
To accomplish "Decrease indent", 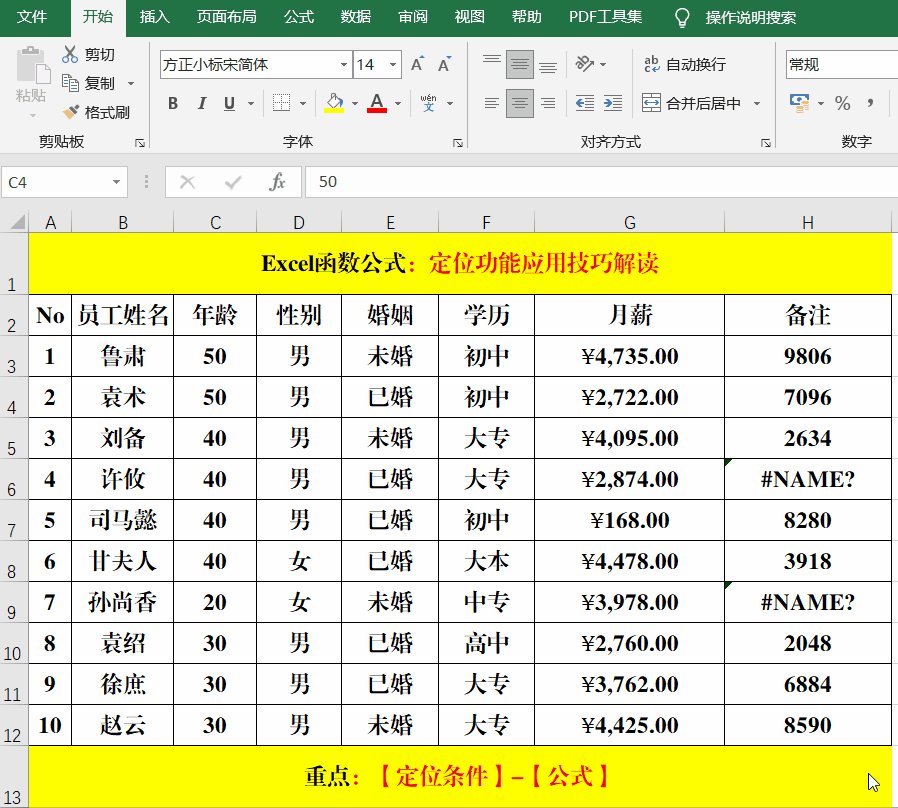I will pos(585,103).
